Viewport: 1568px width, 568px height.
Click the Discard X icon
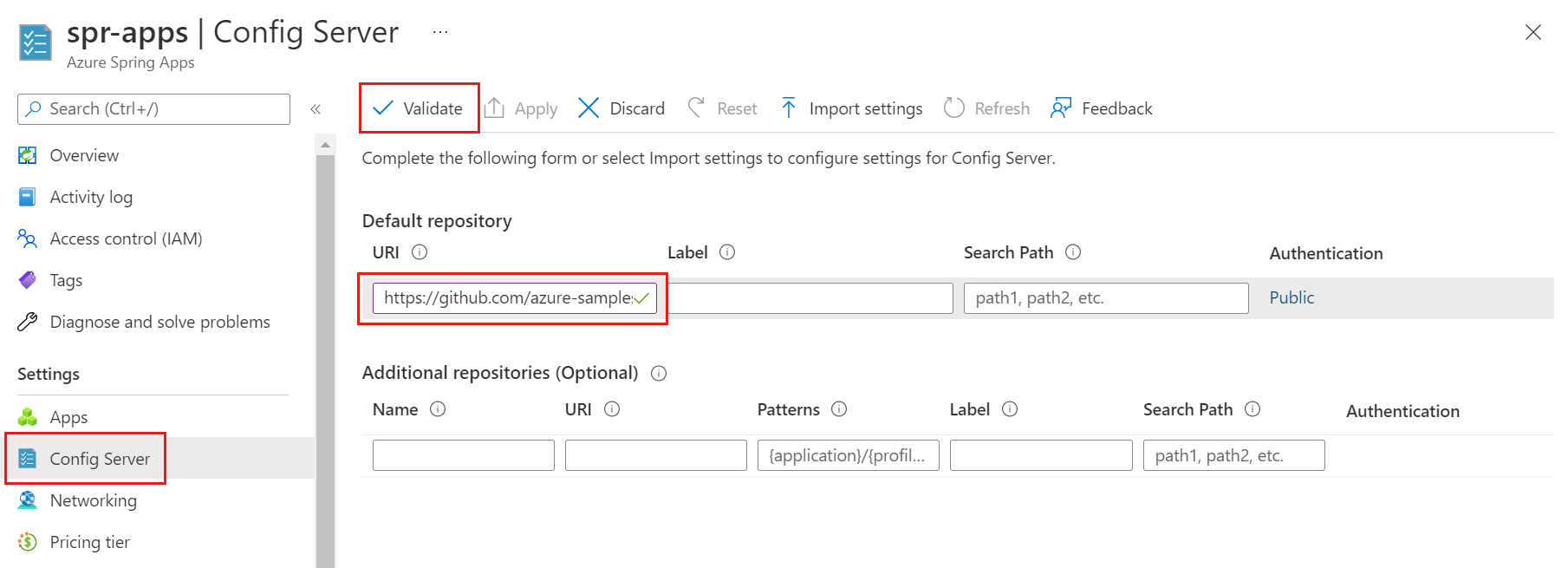click(x=589, y=108)
